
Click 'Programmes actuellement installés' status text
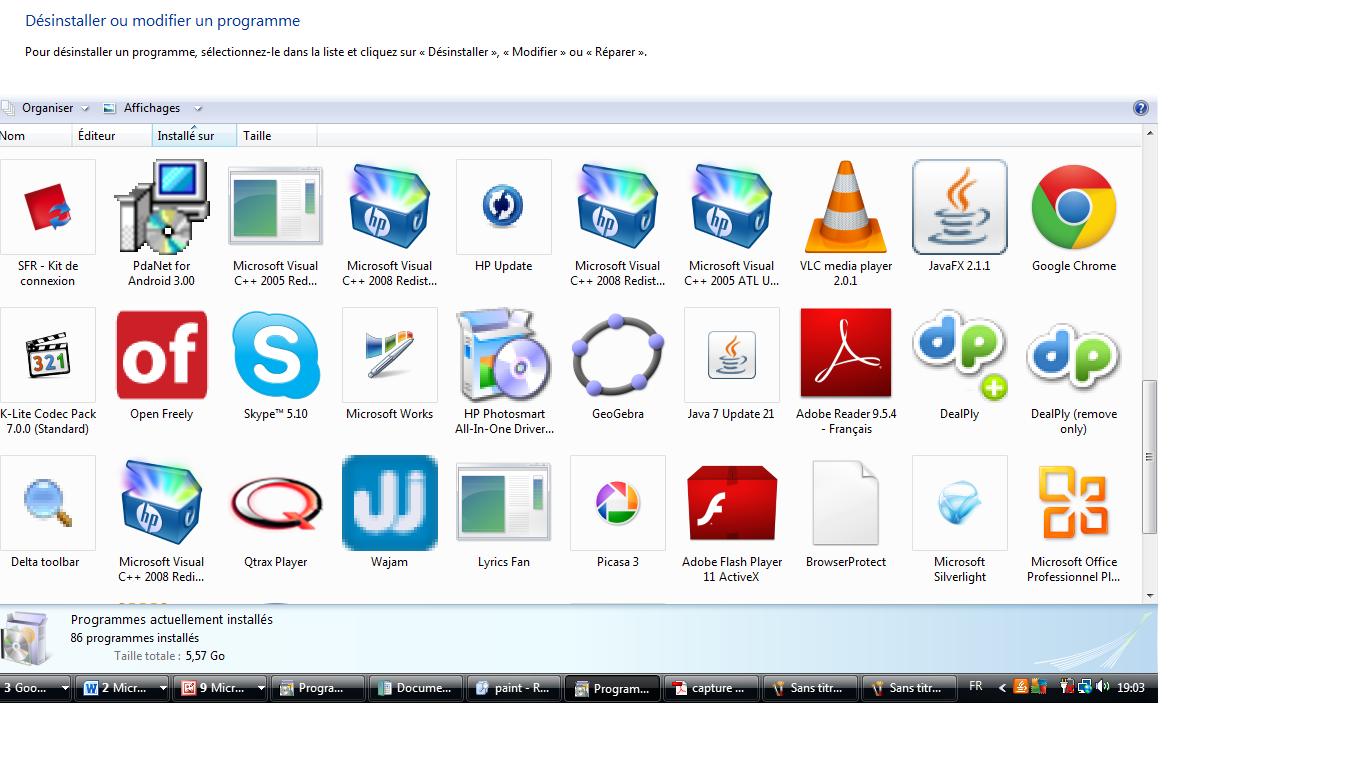click(x=172, y=620)
